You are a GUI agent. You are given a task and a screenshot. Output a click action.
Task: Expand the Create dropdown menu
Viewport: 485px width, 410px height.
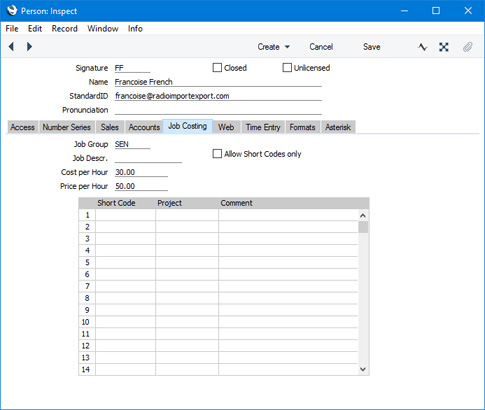click(x=273, y=47)
